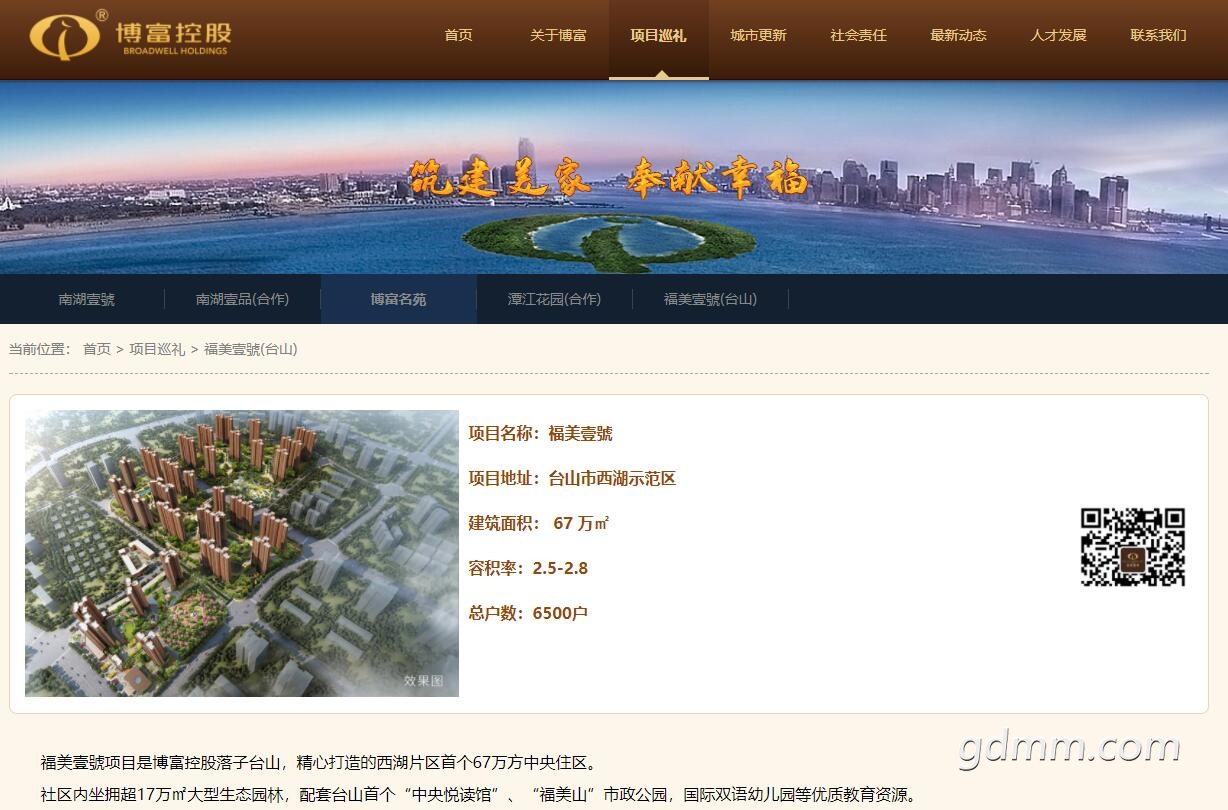Click the 当前位置 label
The height and width of the screenshot is (810, 1228).
coord(40,349)
